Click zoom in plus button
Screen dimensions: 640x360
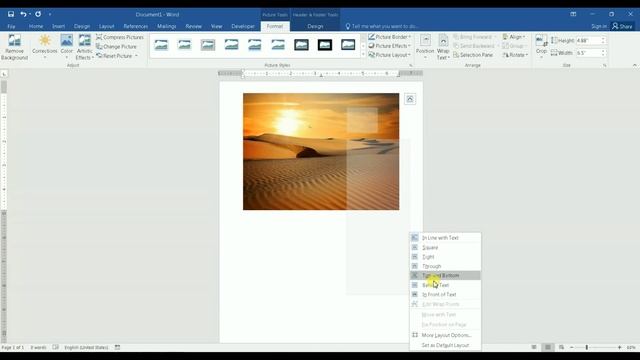point(619,347)
